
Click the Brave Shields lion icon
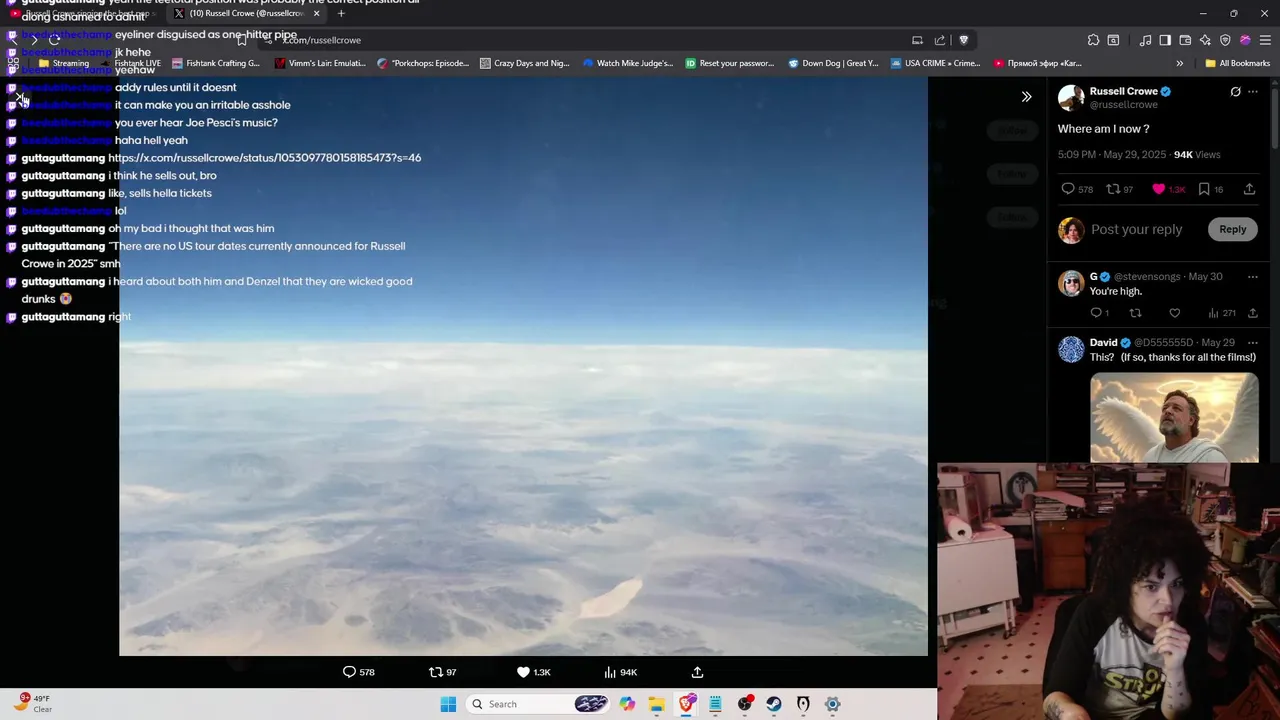click(x=963, y=40)
